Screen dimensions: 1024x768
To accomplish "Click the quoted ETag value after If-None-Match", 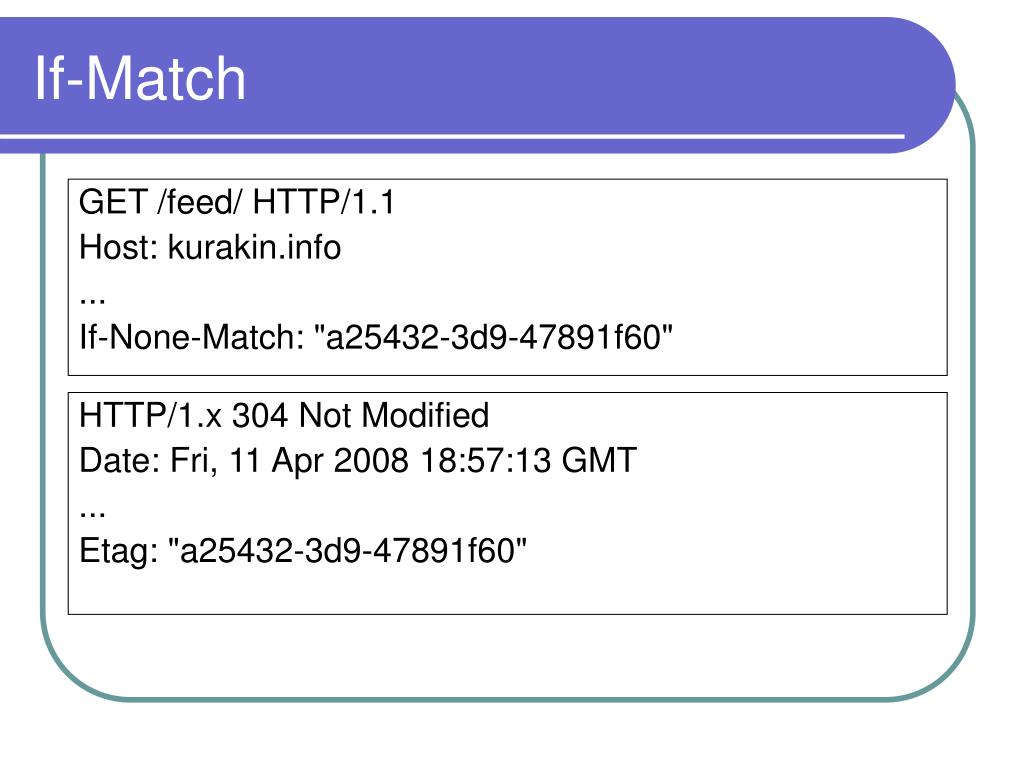I will tap(494, 338).
